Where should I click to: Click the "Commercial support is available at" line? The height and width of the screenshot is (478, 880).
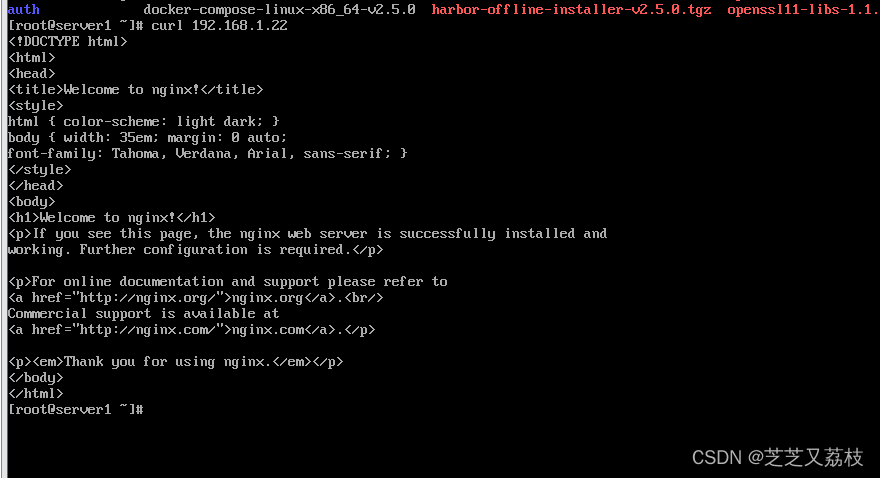pyautogui.click(x=143, y=313)
